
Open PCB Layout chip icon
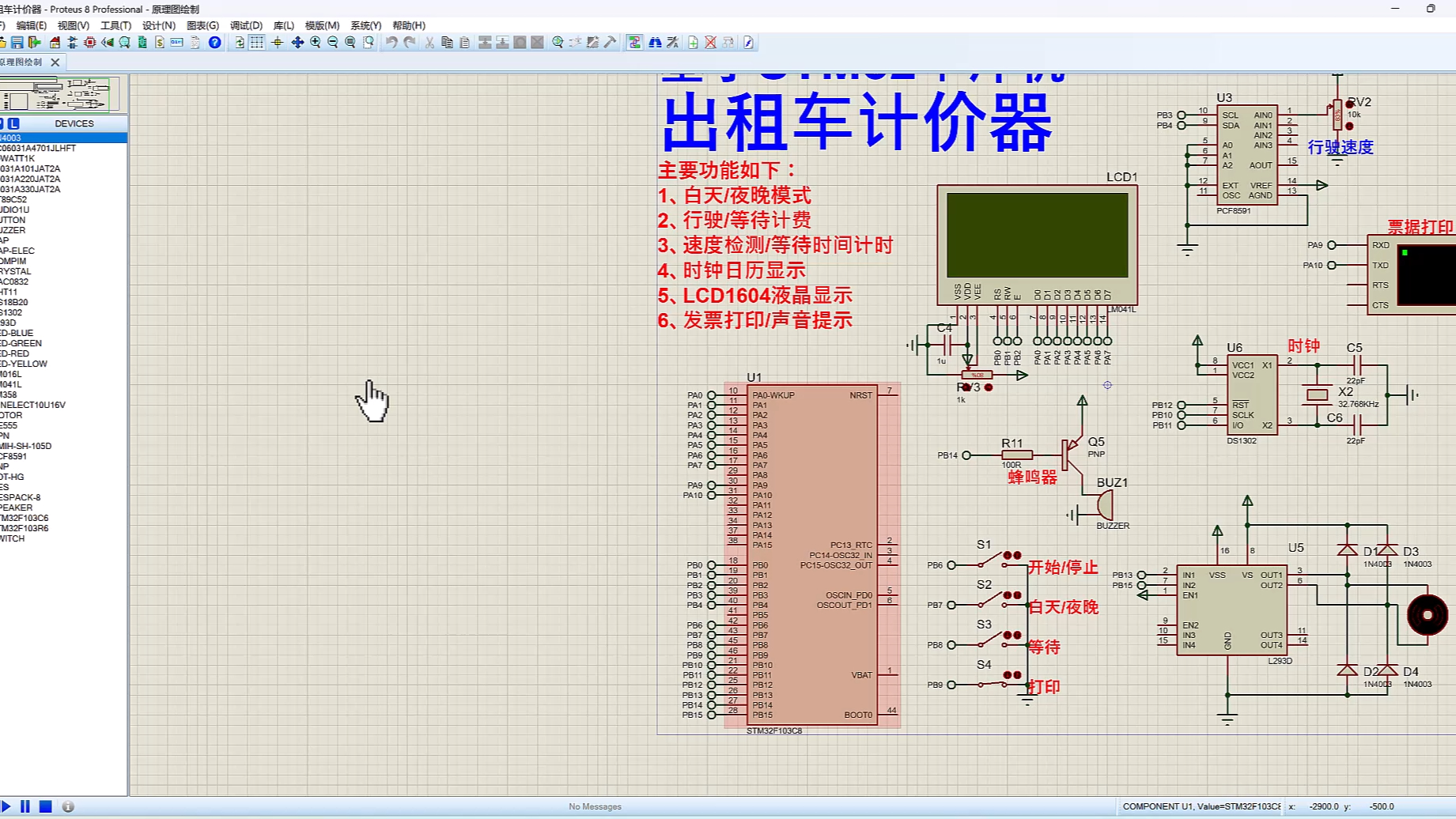pyautogui.click(x=89, y=43)
